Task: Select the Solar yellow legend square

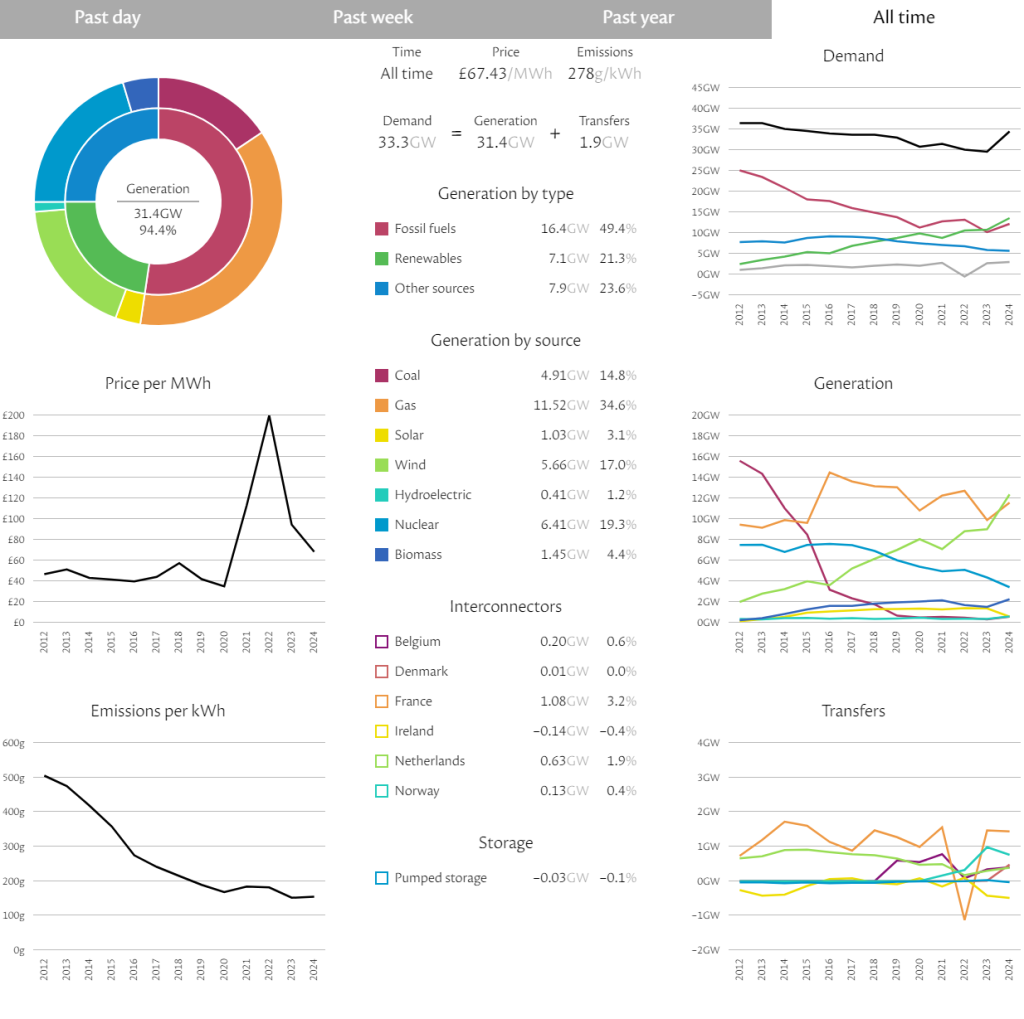Action: coord(382,436)
